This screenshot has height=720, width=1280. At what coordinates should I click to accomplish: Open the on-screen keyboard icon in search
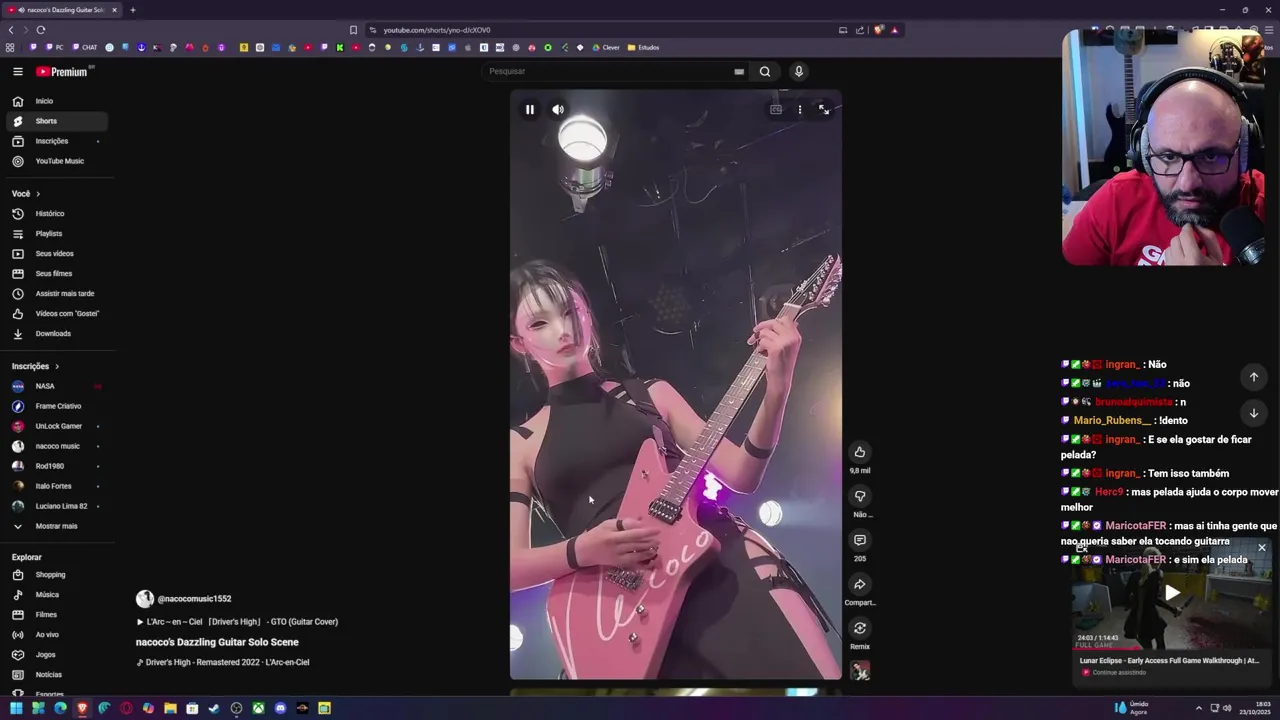(739, 71)
